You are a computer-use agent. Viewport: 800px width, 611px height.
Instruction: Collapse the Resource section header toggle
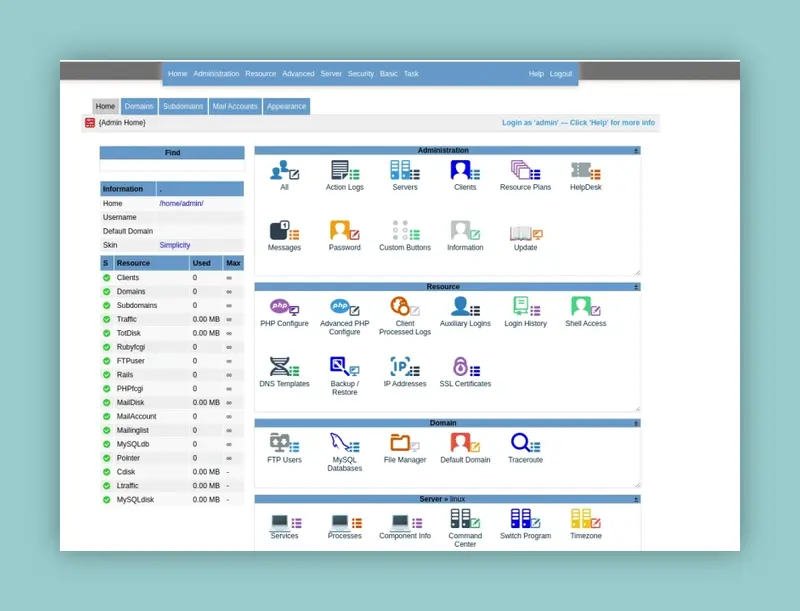[x=636, y=287]
